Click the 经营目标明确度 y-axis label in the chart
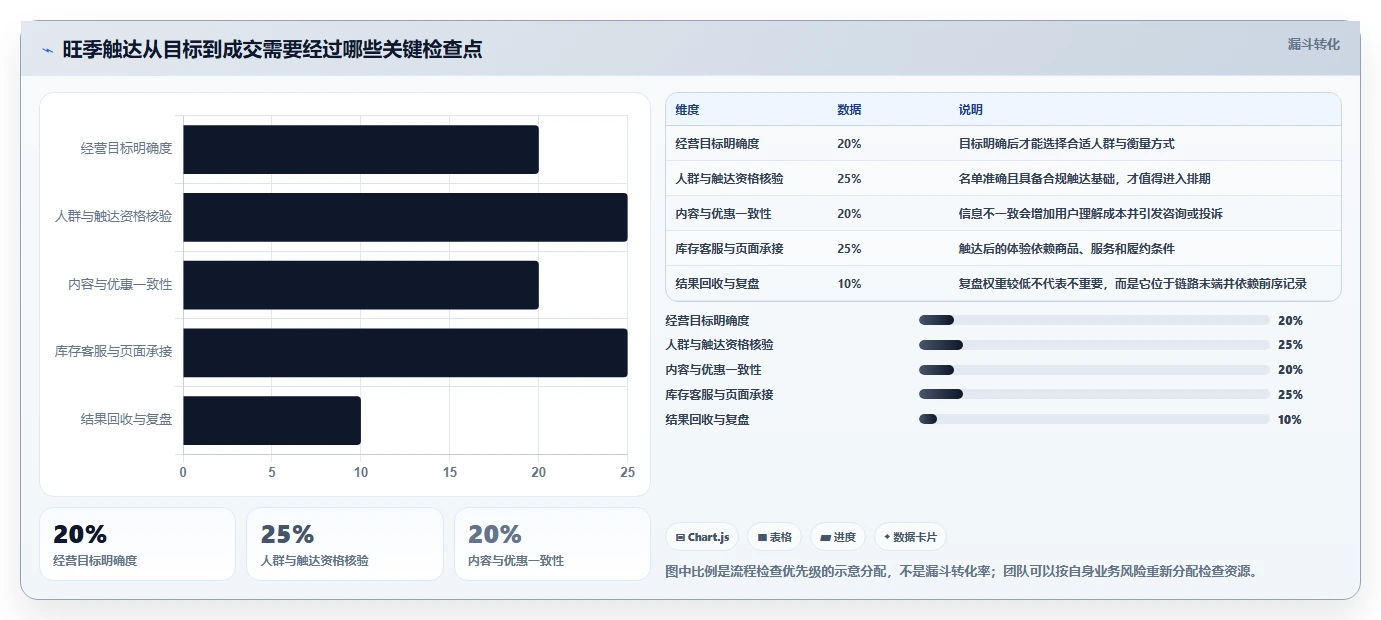Image resolution: width=1381 pixels, height=620 pixels. pos(126,149)
